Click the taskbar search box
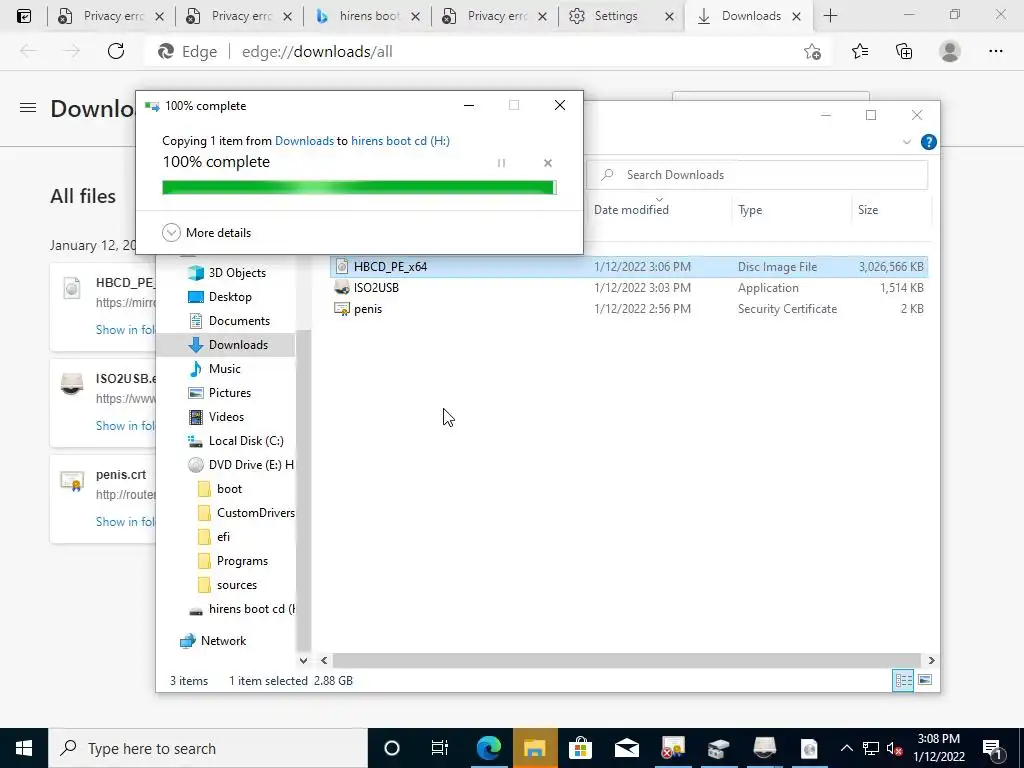 (x=208, y=748)
